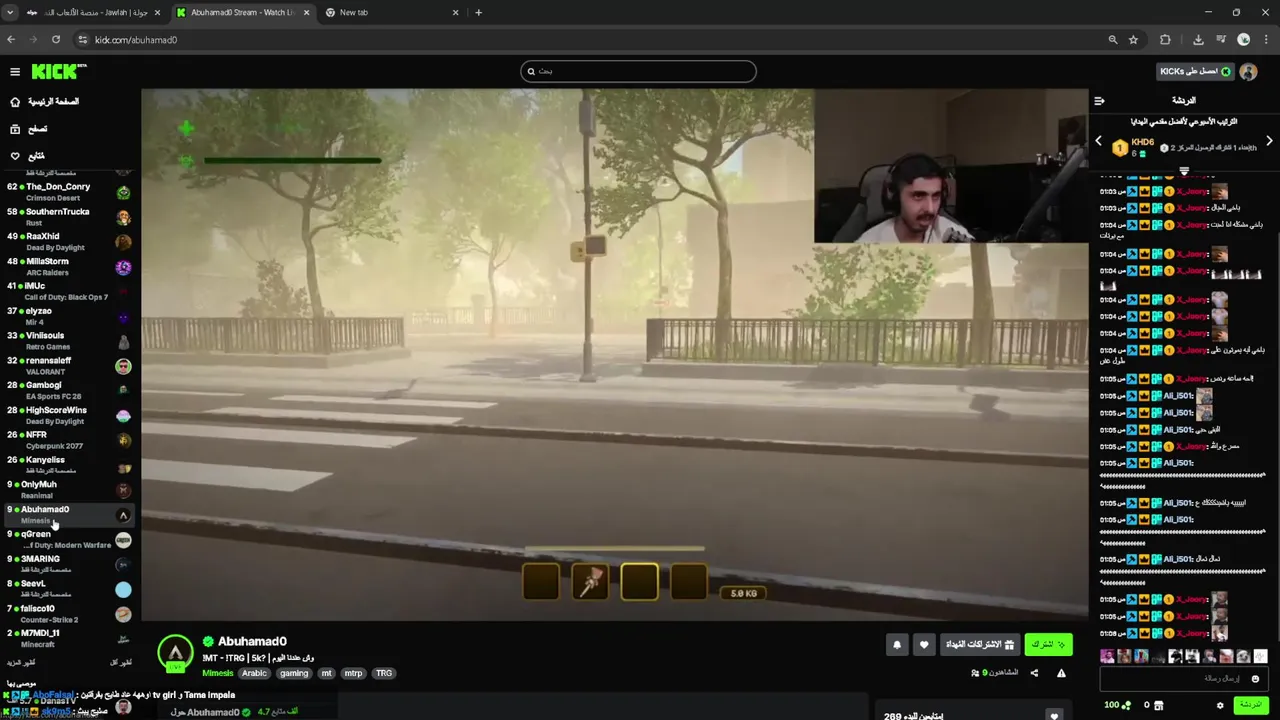Show next gifter leaderboard slide
The width and height of the screenshot is (1280, 720).
[1269, 141]
